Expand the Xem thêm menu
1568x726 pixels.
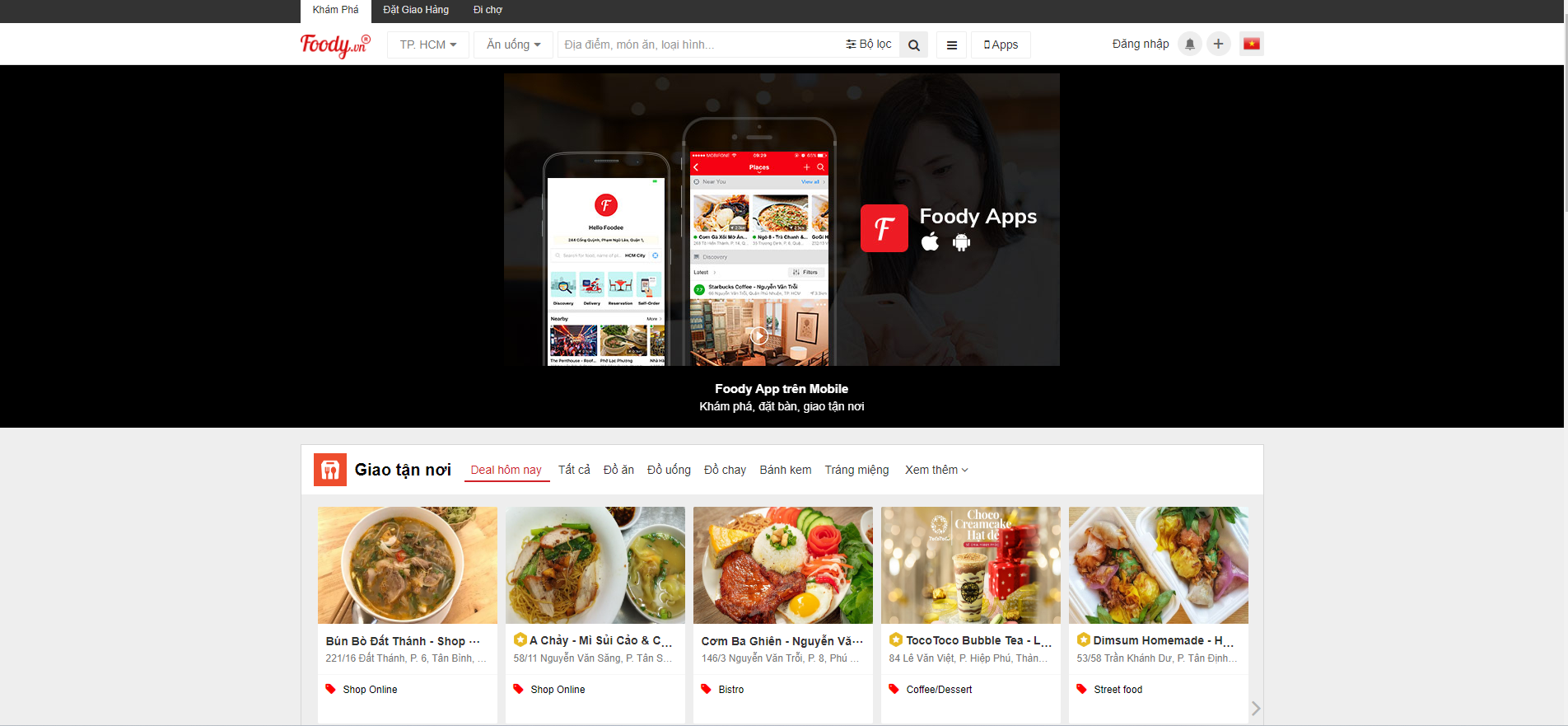pyautogui.click(x=936, y=470)
